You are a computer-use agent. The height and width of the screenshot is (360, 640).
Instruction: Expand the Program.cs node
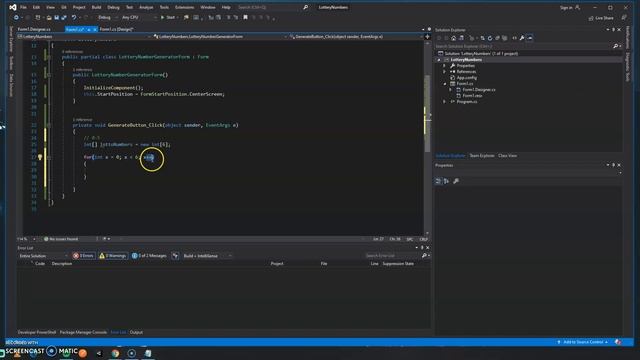point(444,102)
